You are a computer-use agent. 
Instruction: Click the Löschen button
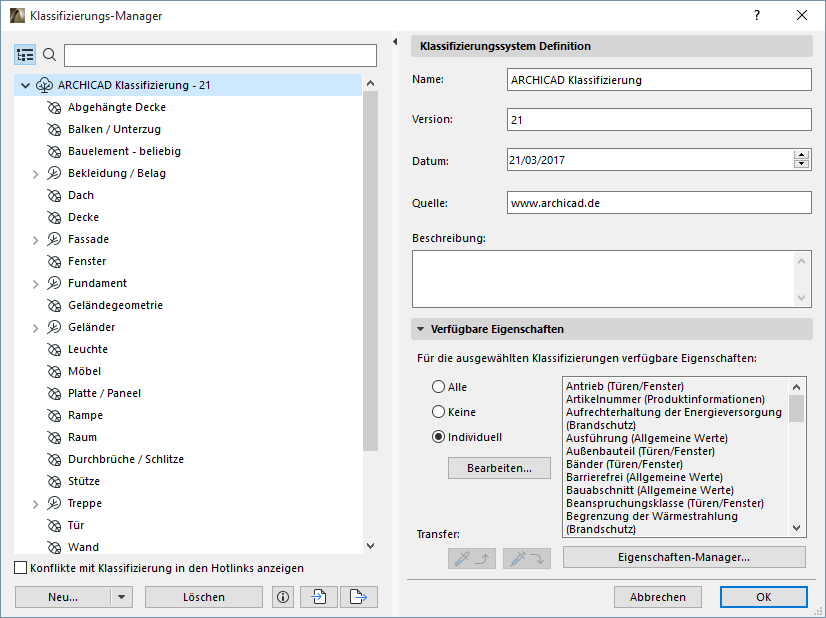click(x=203, y=596)
